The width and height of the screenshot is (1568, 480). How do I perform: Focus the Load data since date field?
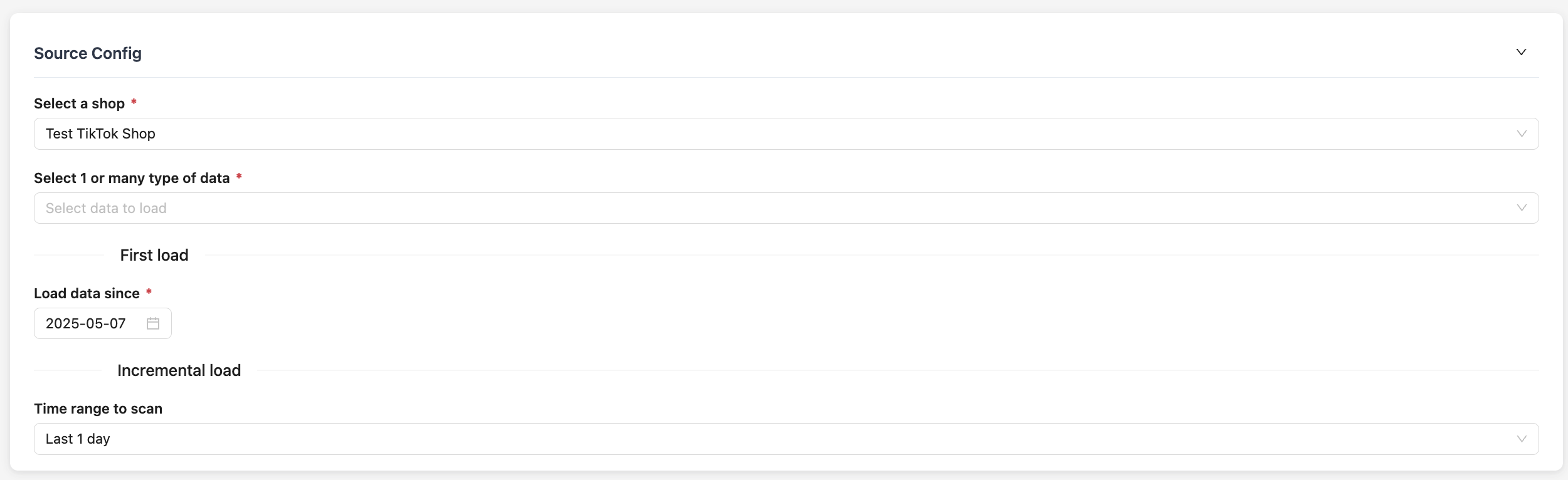click(x=103, y=323)
